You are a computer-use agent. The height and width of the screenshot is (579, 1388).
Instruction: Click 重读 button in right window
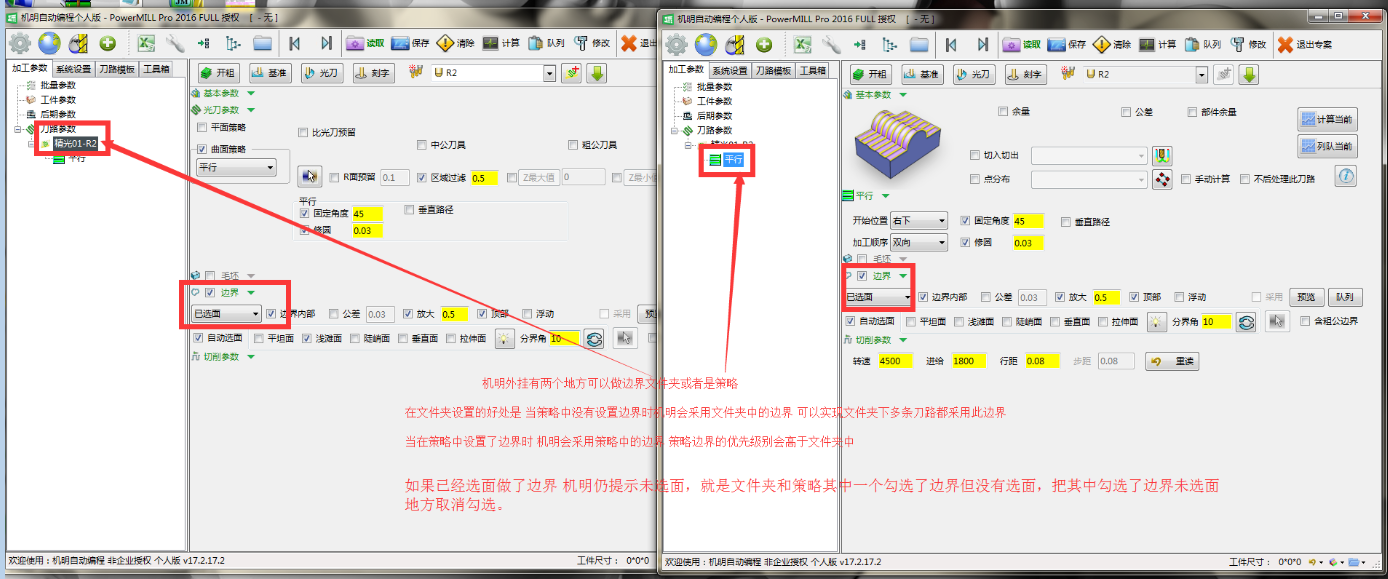1171,361
